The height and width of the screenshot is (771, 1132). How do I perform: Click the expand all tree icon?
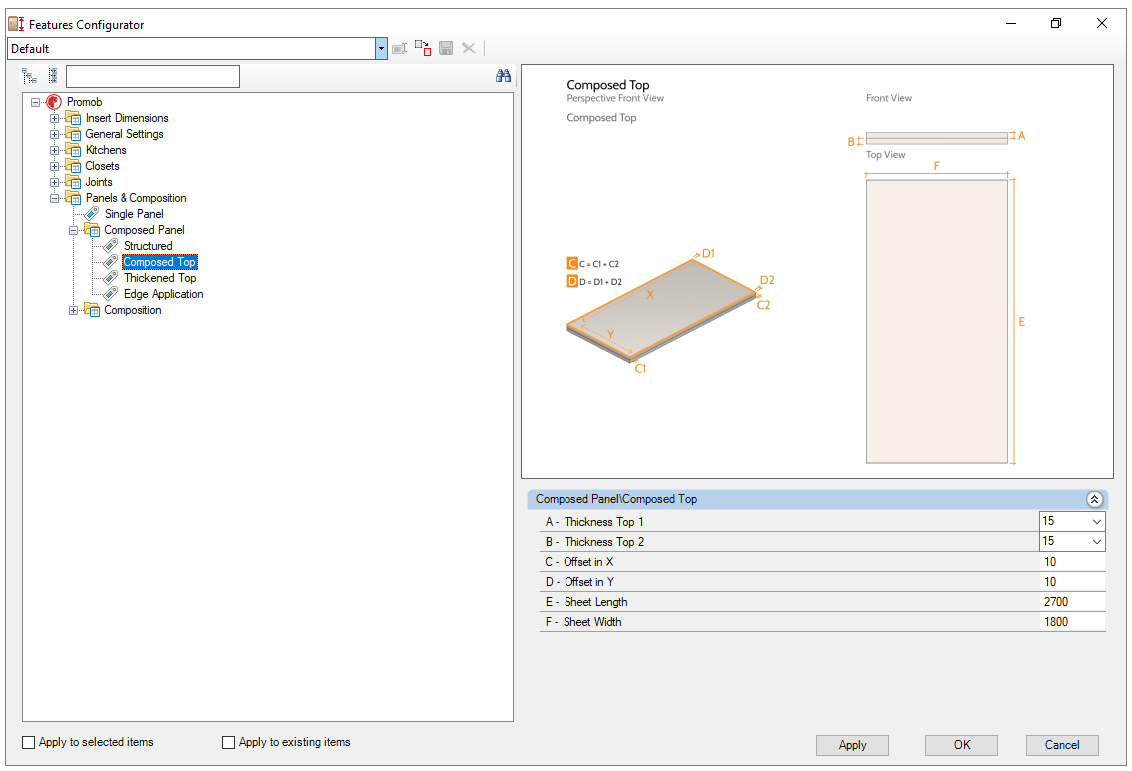(x=30, y=76)
